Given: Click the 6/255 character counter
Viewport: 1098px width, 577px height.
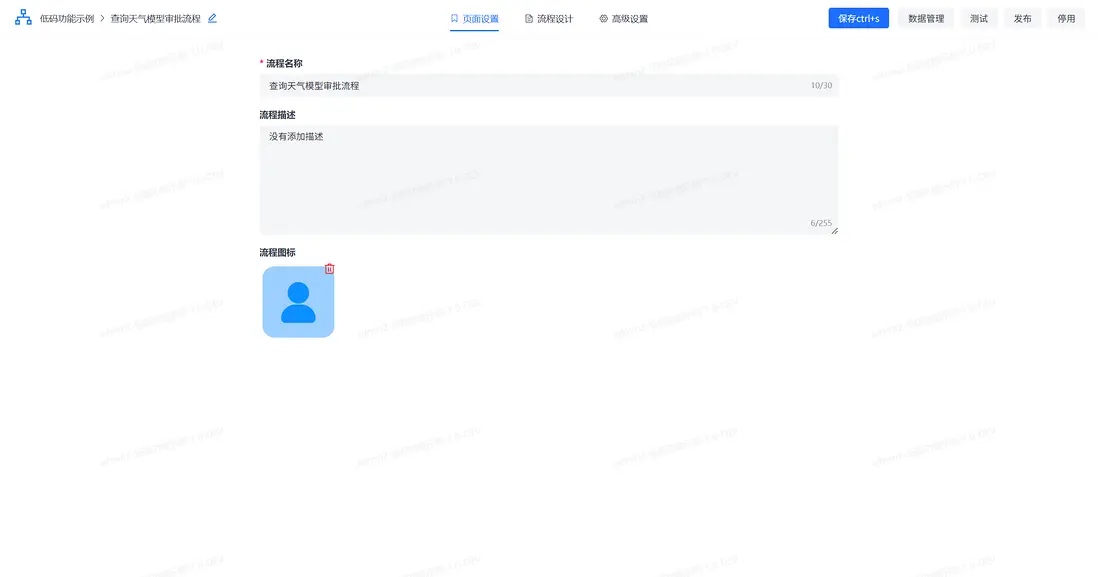Looking at the screenshot, I should click(821, 223).
